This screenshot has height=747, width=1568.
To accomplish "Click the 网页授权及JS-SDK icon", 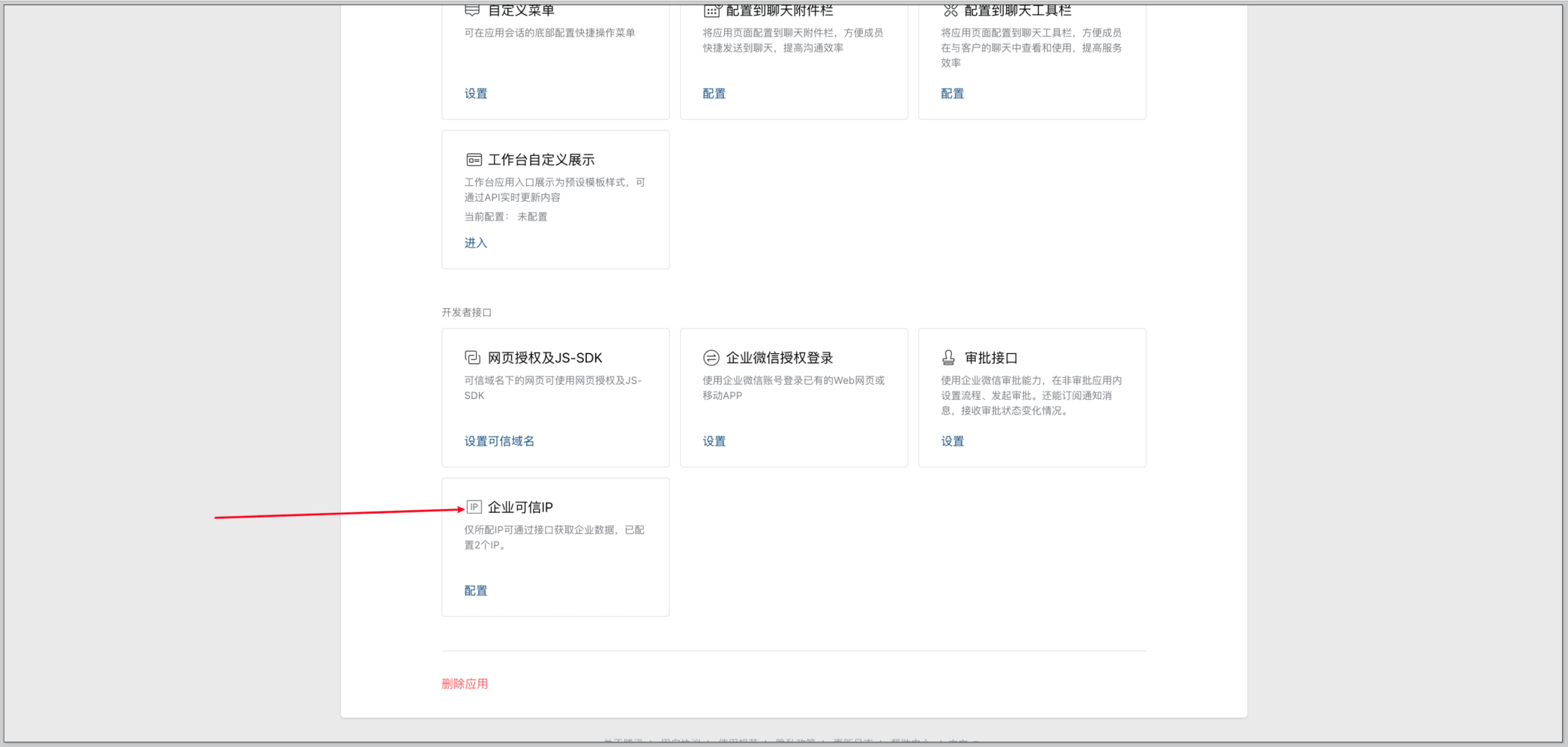I will (x=472, y=358).
